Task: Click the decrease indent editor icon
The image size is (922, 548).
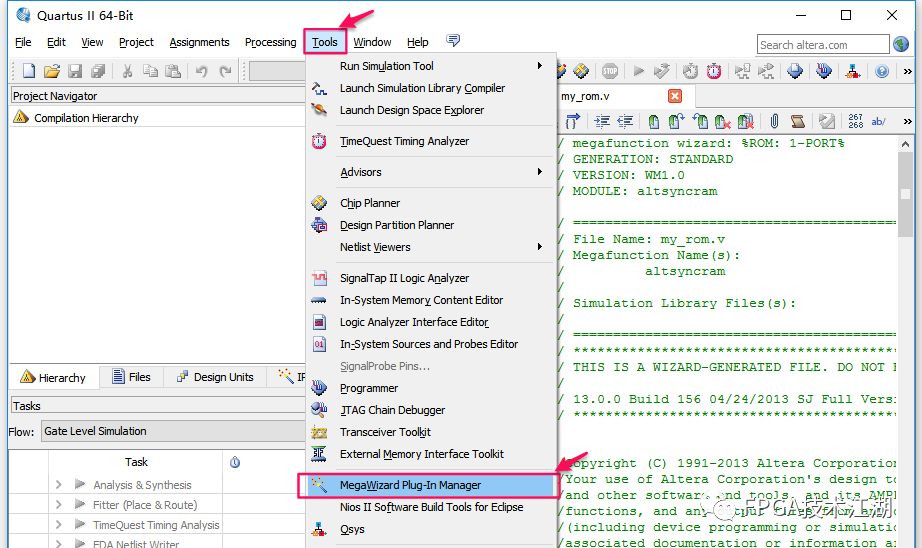Action: [625, 121]
